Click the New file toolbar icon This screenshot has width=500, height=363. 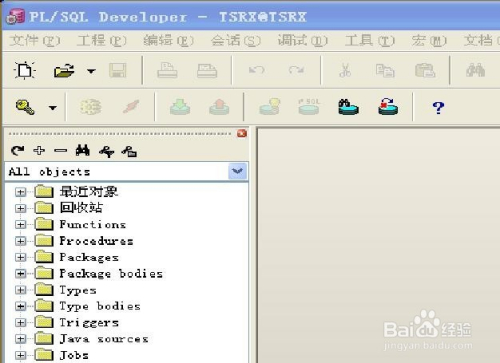[25, 70]
